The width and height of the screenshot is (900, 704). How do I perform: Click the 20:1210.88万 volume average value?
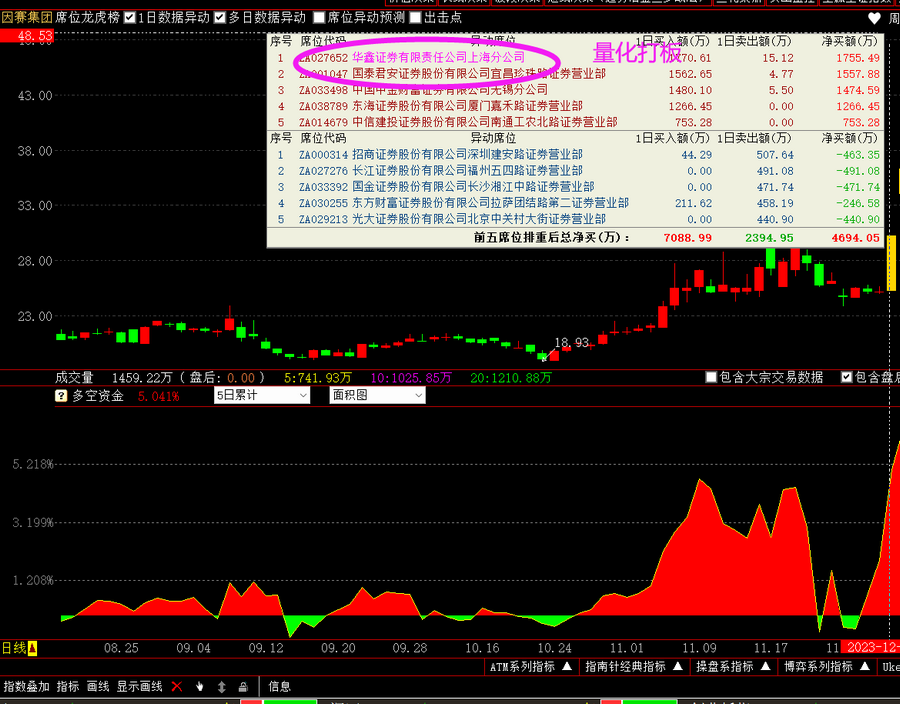point(511,378)
